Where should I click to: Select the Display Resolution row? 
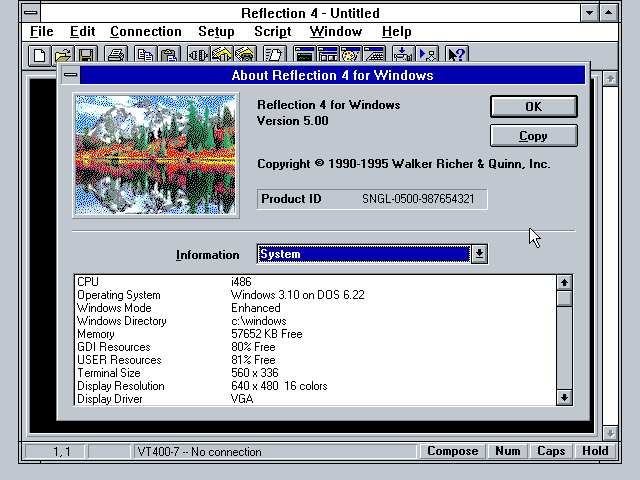(315, 386)
